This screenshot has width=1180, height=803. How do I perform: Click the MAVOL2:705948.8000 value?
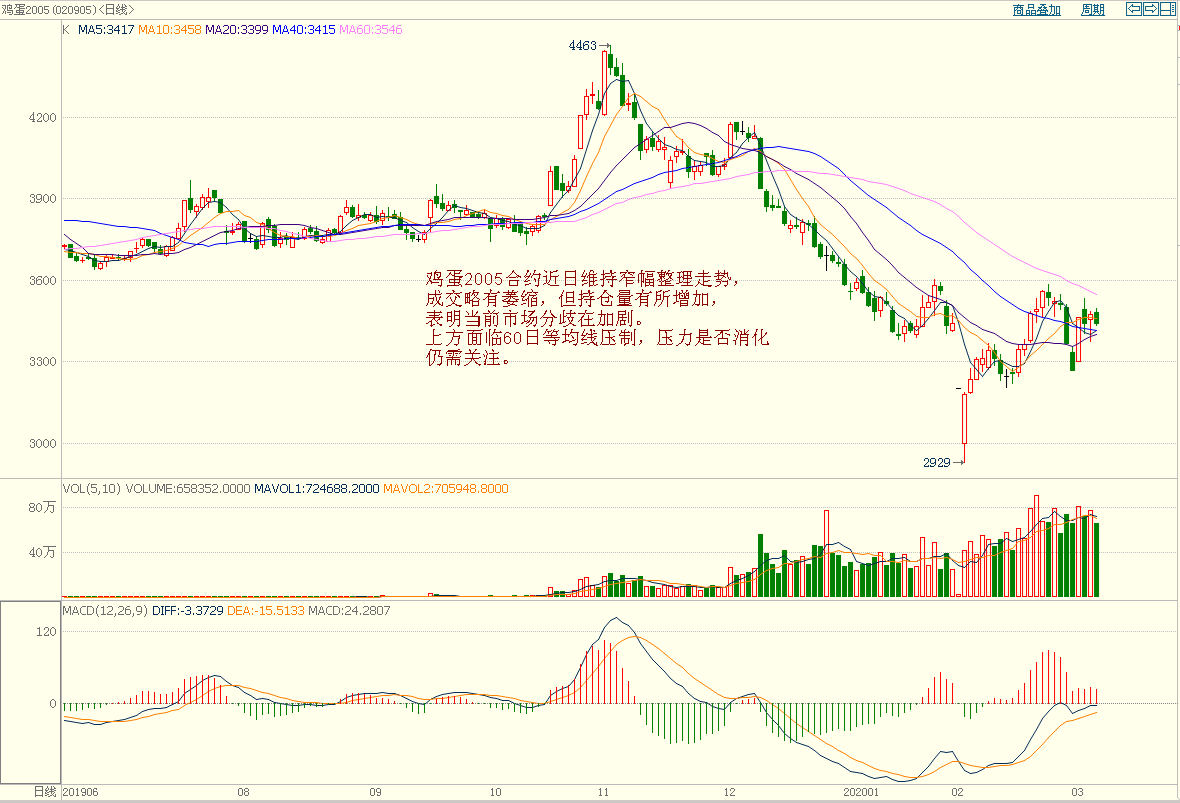(446, 488)
